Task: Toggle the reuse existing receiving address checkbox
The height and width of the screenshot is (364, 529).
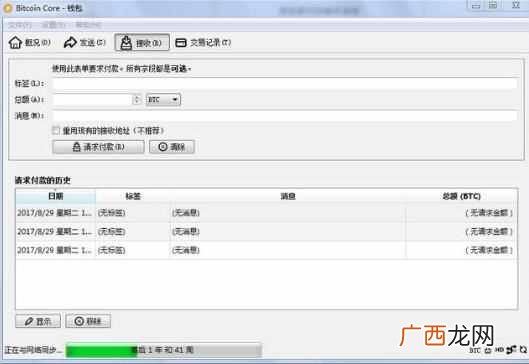Action: (56, 130)
